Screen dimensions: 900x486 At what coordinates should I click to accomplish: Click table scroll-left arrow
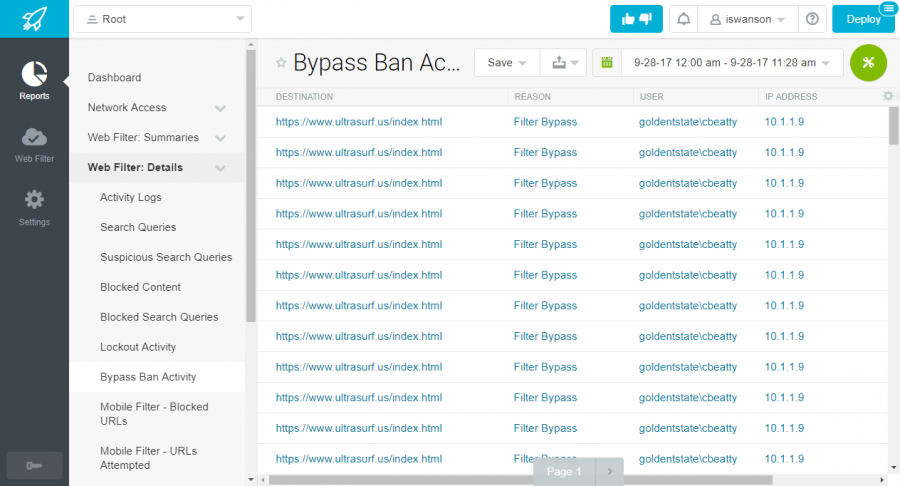point(263,480)
